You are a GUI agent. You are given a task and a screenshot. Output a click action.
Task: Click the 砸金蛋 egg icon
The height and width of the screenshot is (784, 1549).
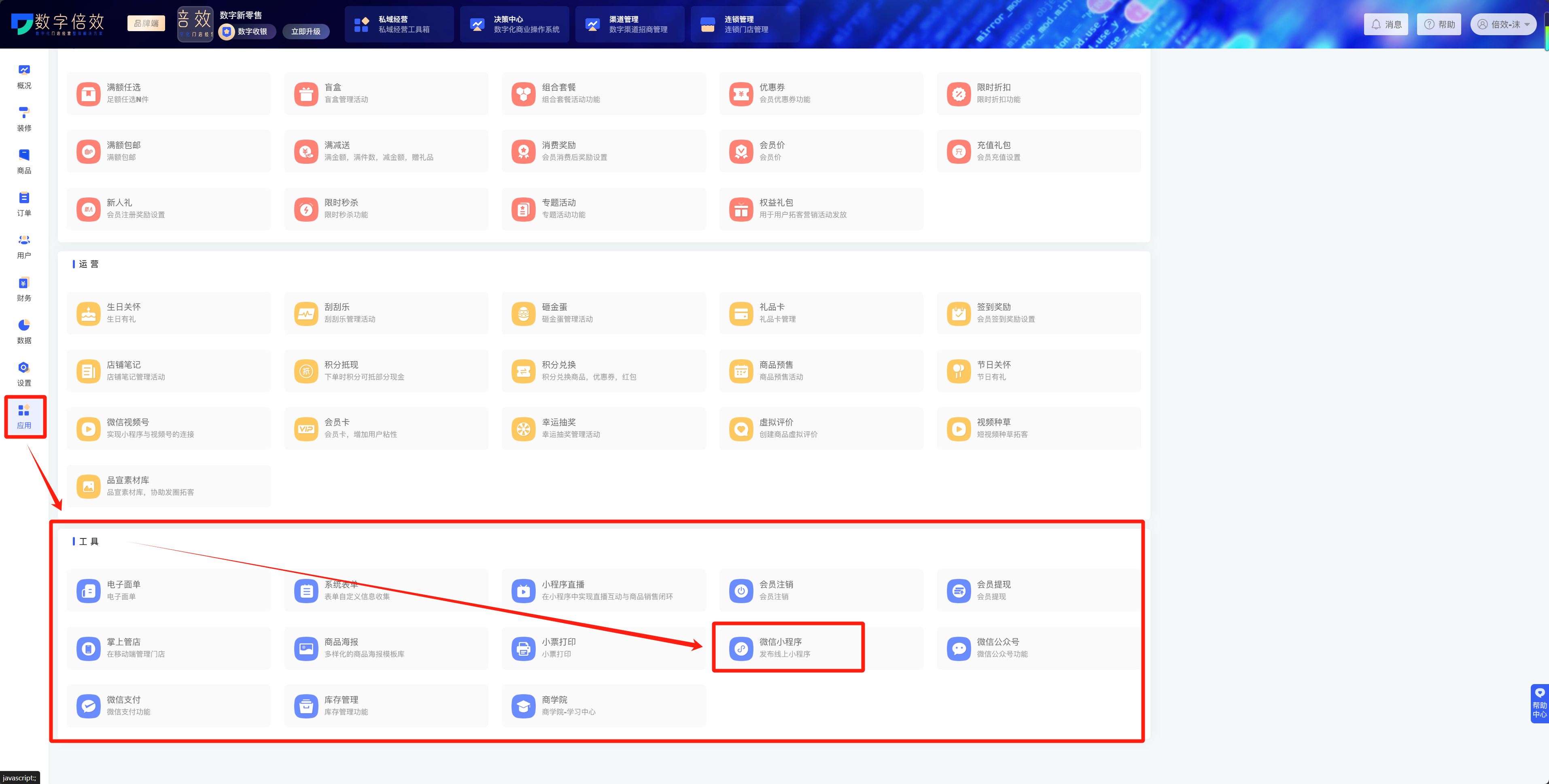523,313
